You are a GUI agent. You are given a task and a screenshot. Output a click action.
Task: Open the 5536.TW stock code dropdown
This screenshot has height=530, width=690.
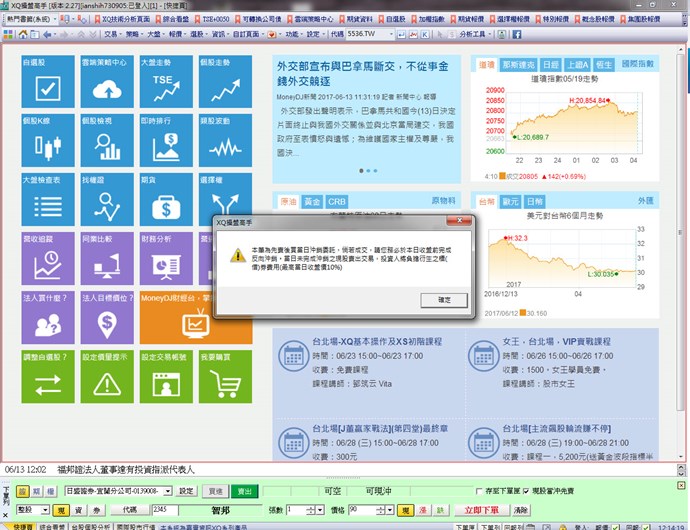[x=391, y=34]
